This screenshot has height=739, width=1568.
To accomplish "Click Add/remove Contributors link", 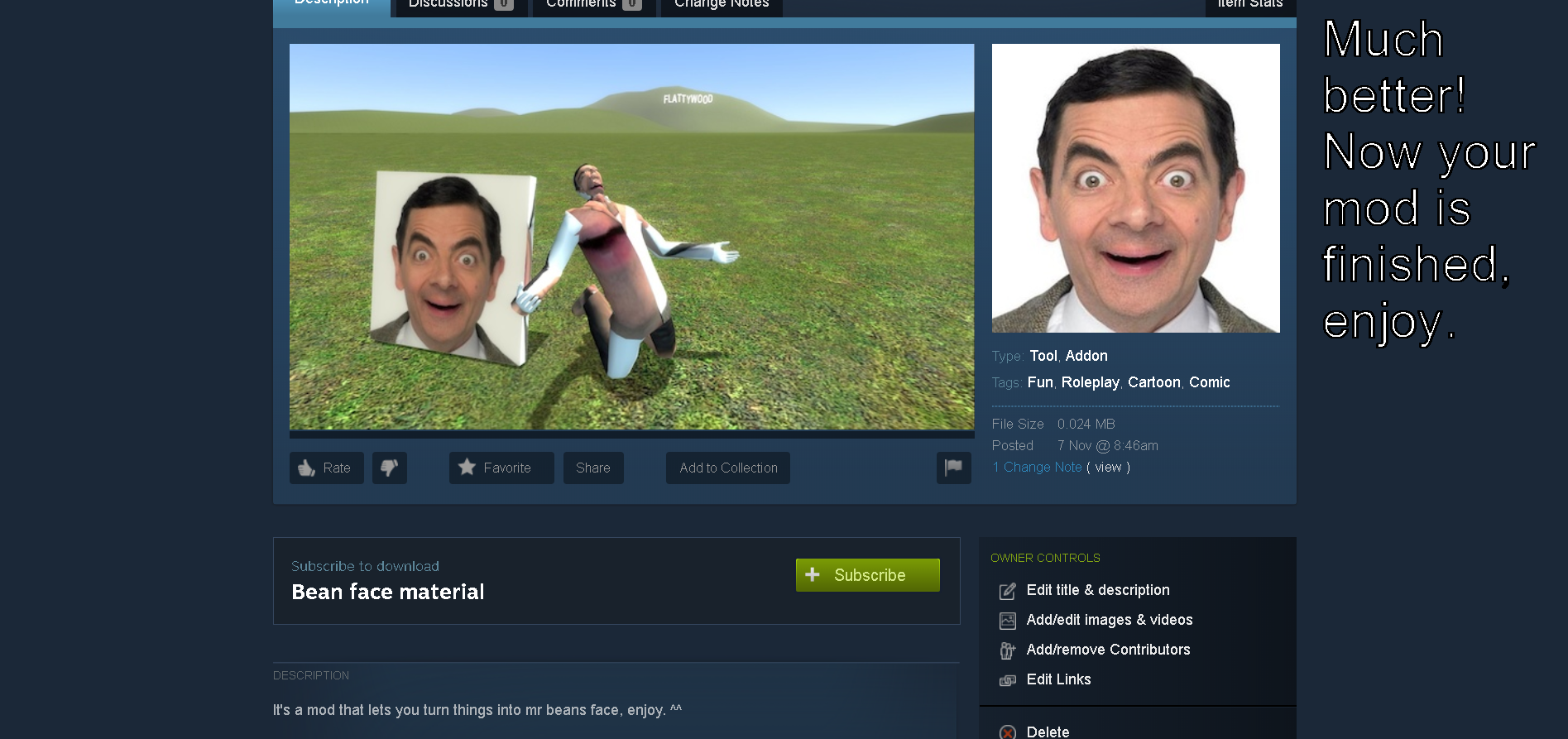I will click(1109, 650).
